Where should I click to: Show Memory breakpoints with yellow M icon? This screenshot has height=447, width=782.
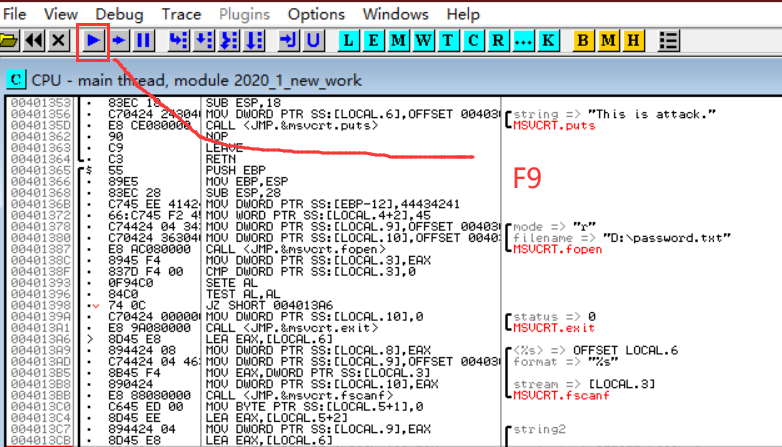(608, 40)
